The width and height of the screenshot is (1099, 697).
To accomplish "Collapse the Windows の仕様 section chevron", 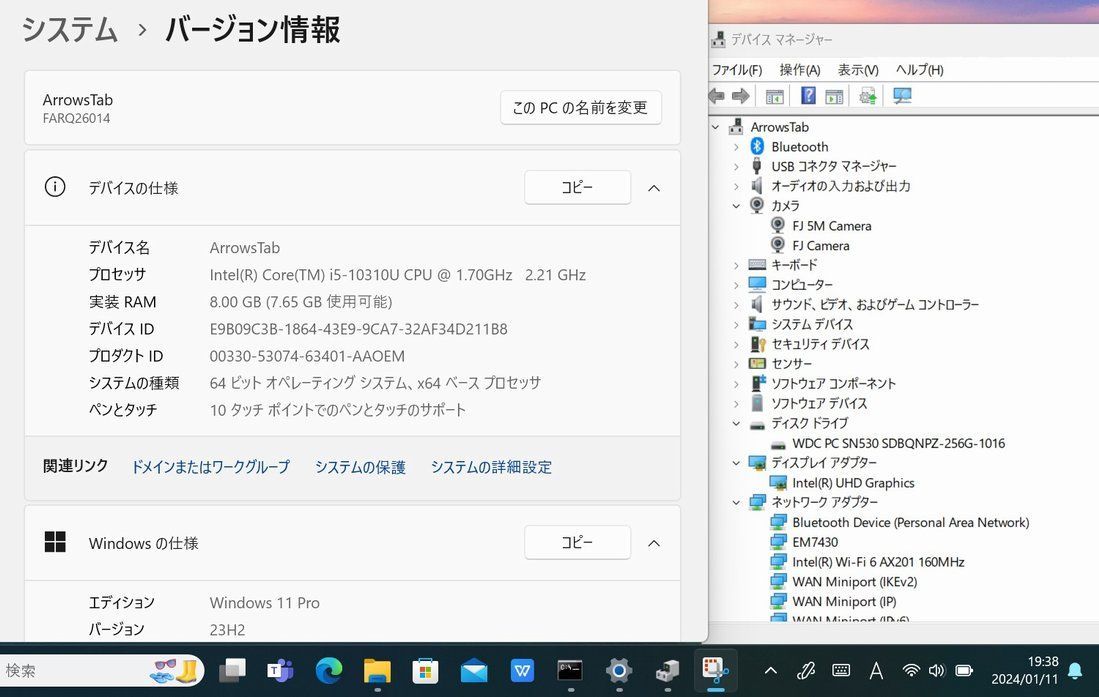I will pos(654,543).
